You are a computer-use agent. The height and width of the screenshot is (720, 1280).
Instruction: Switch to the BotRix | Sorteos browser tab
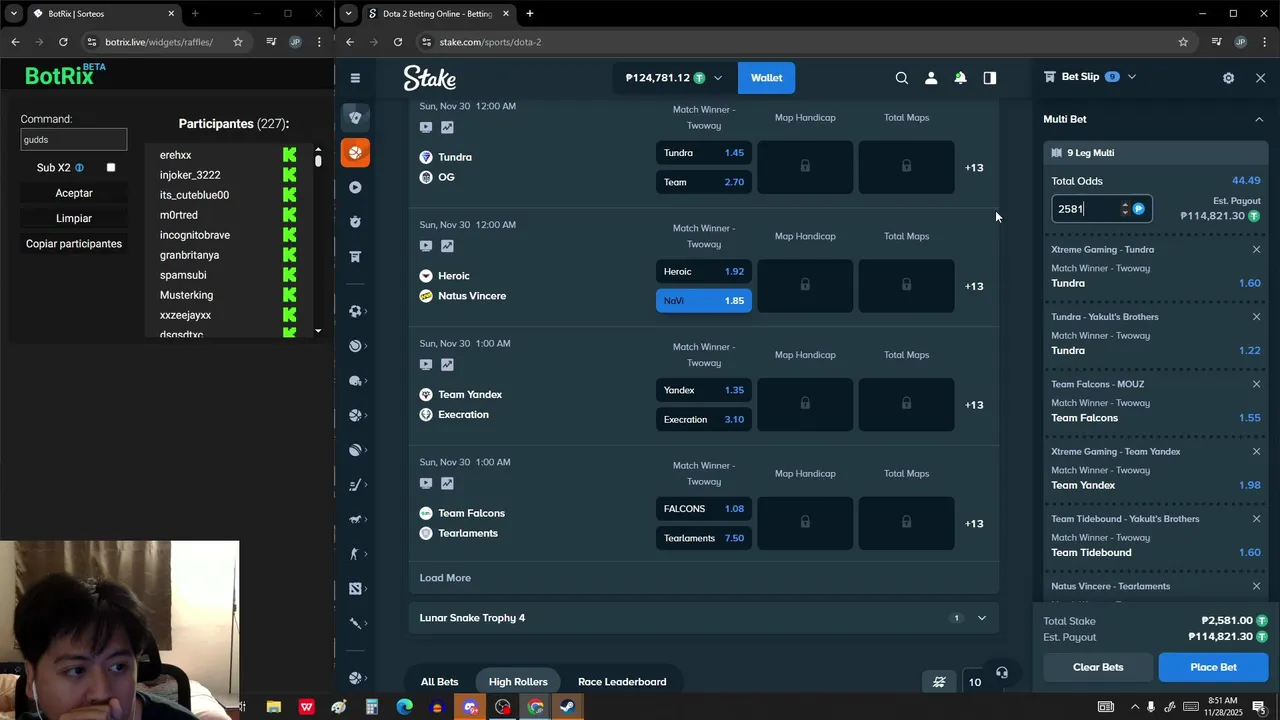[104, 14]
